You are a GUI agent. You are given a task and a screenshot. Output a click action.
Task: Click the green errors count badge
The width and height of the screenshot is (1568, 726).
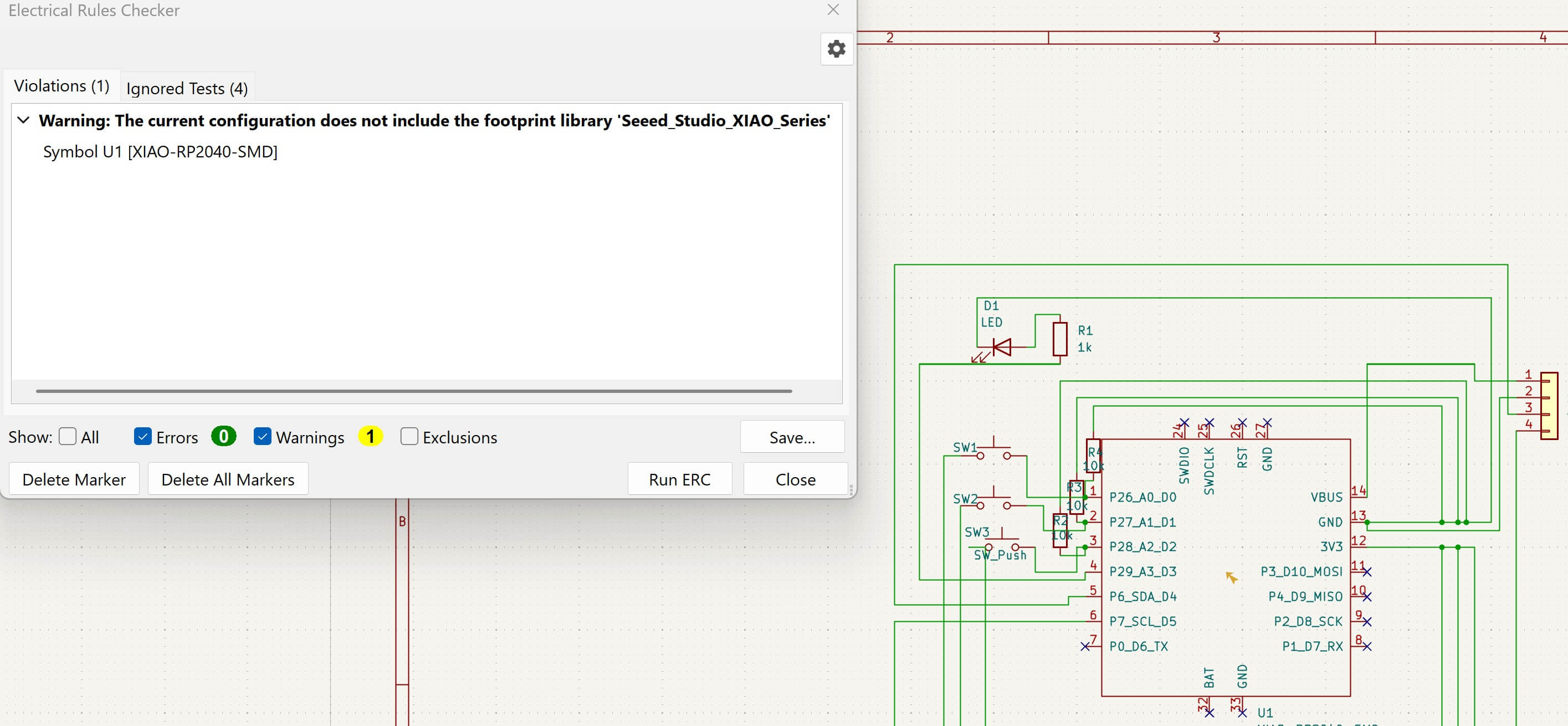click(x=223, y=436)
